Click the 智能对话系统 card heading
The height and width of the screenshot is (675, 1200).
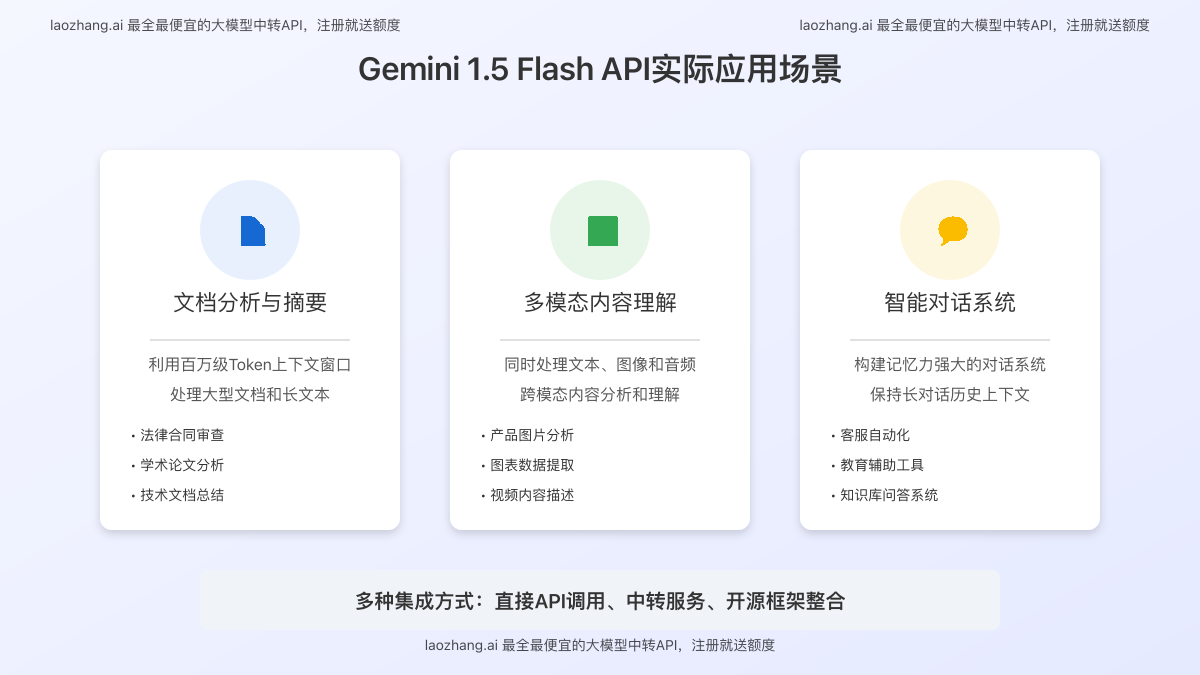point(950,303)
